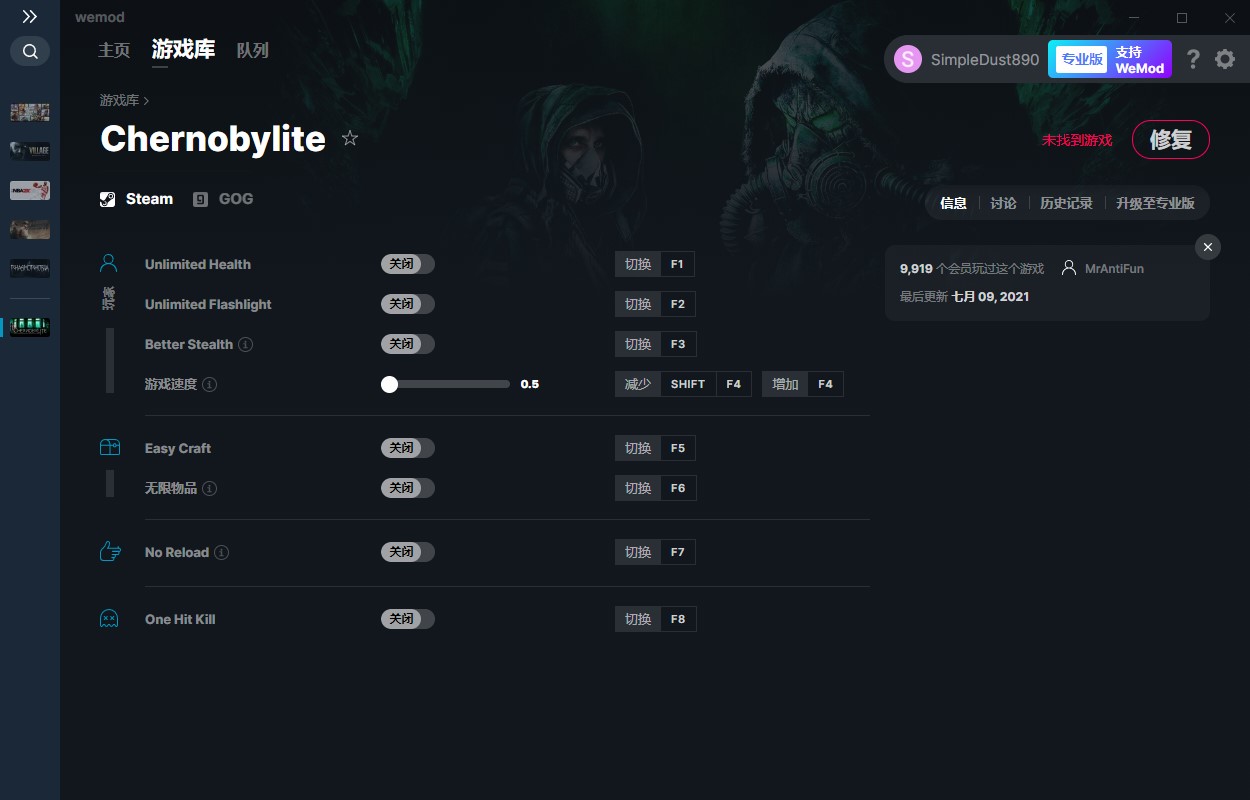
Task: Open settings gear icon
Action: (x=1225, y=60)
